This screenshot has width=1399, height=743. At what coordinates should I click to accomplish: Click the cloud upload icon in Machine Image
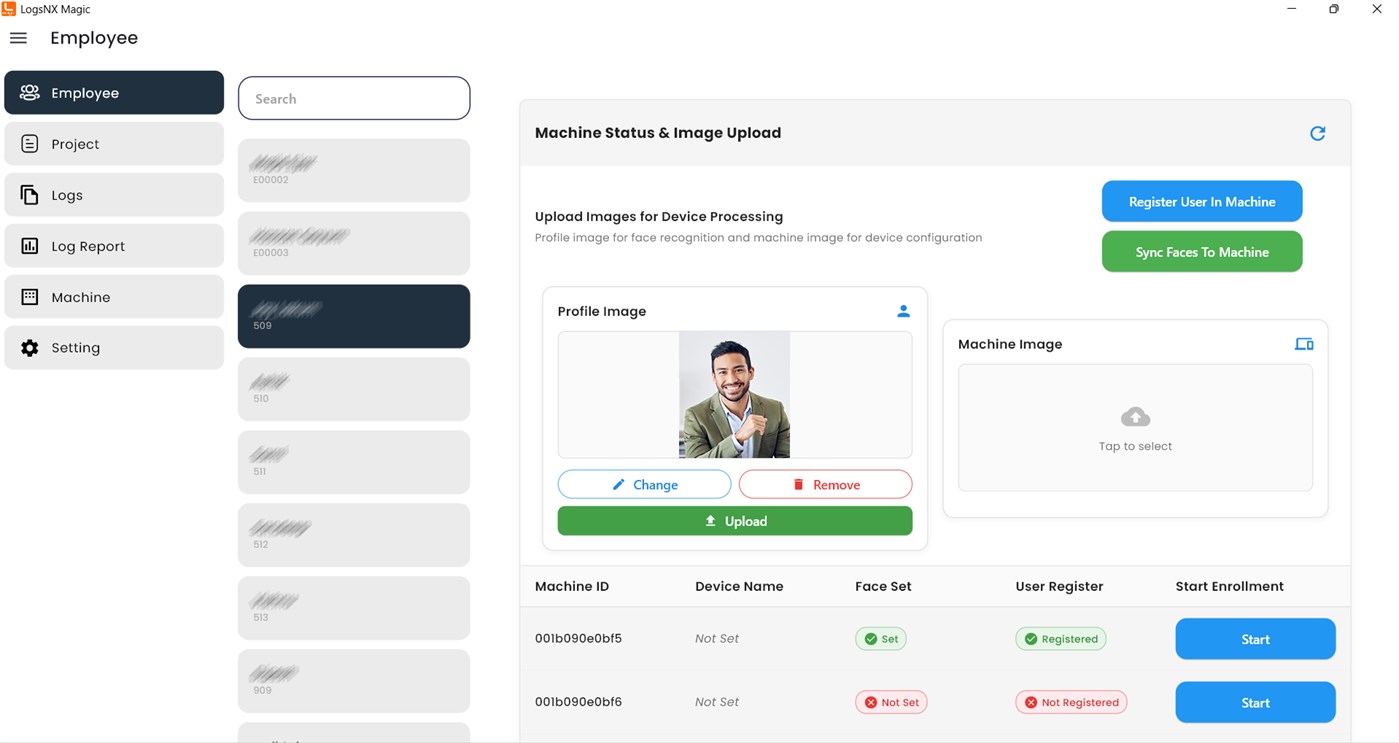coord(1135,417)
